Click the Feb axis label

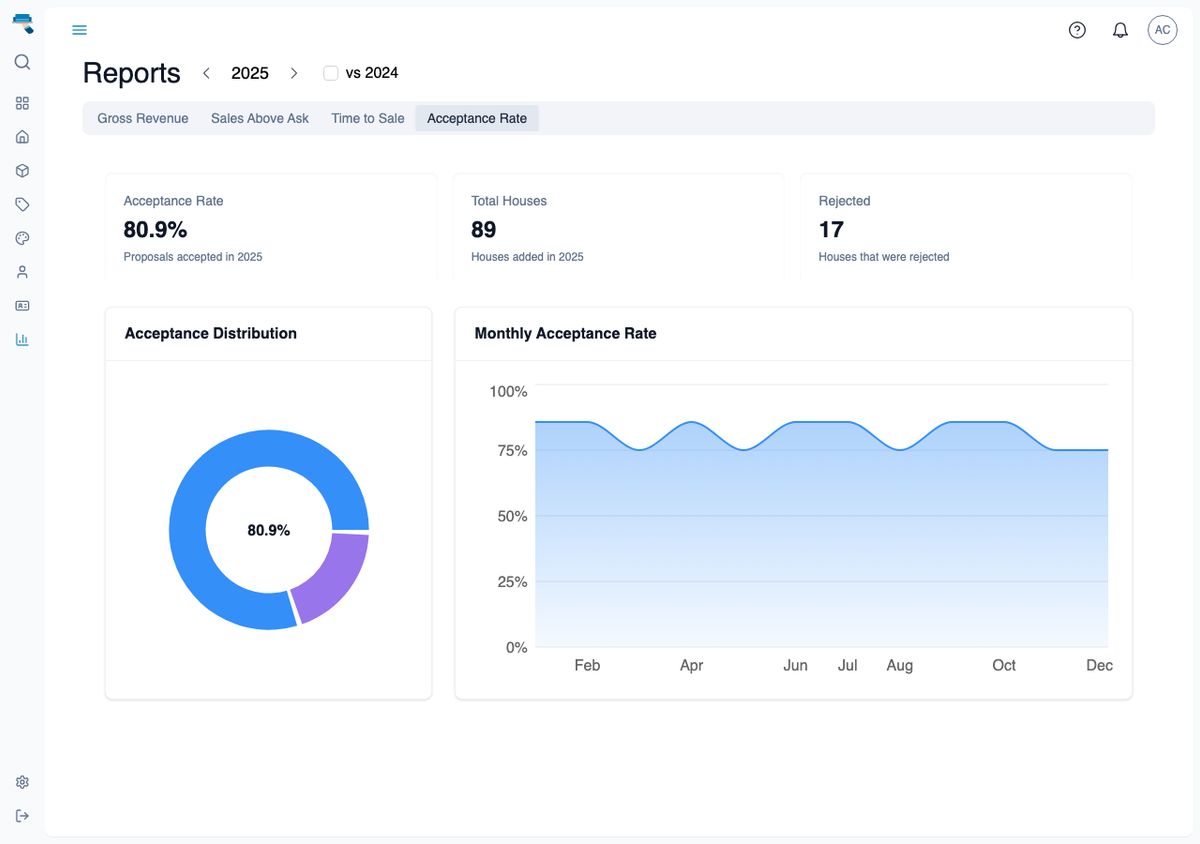(587, 665)
